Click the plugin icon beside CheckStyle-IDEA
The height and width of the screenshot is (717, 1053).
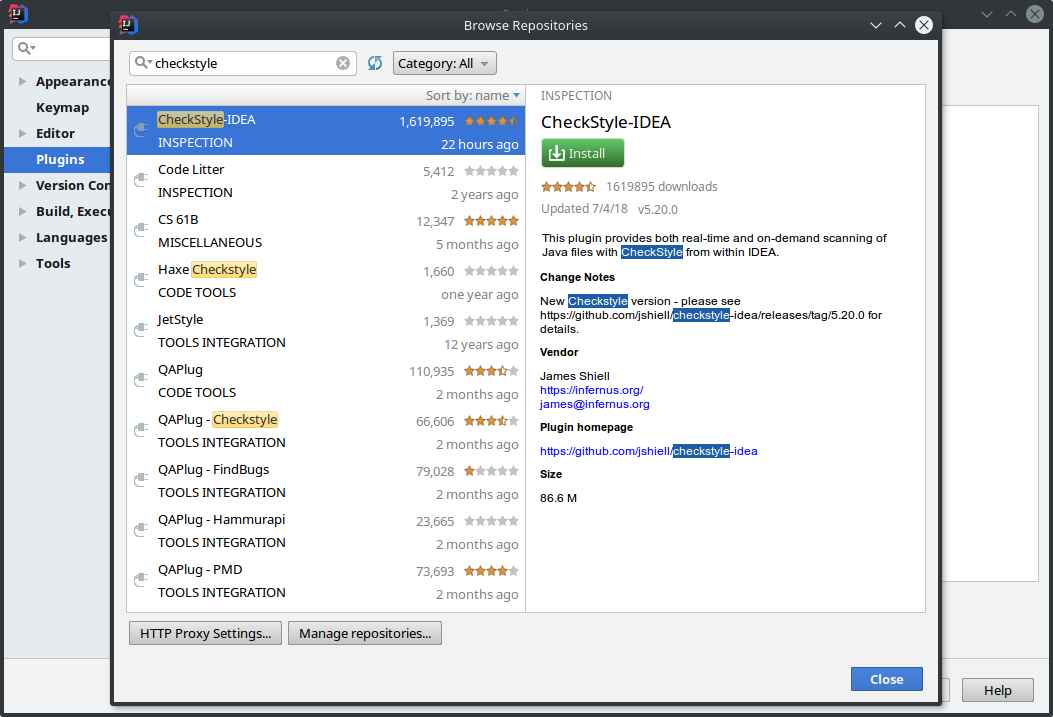click(141, 130)
